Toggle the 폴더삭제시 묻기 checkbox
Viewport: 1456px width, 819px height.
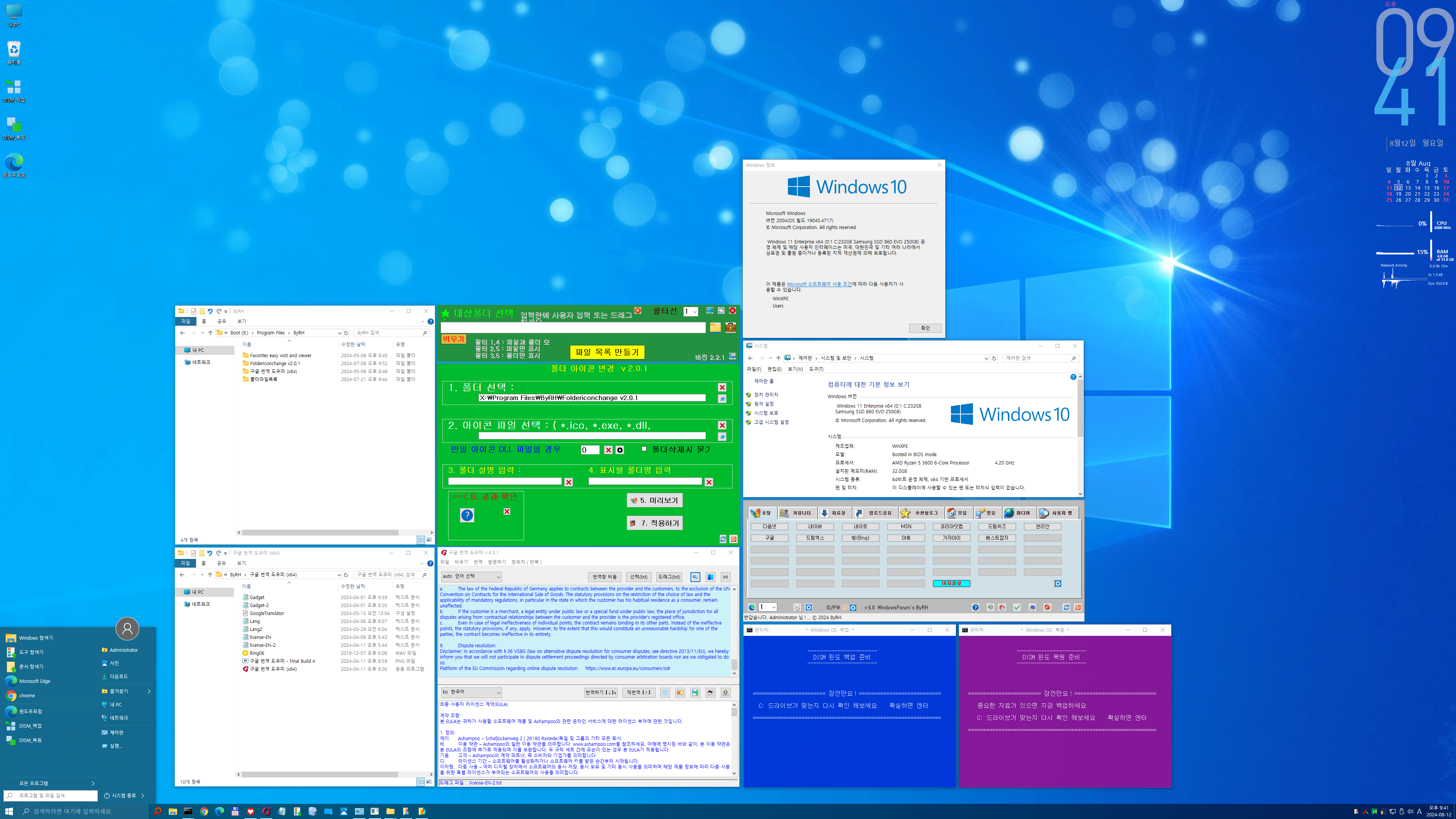coord(644,449)
